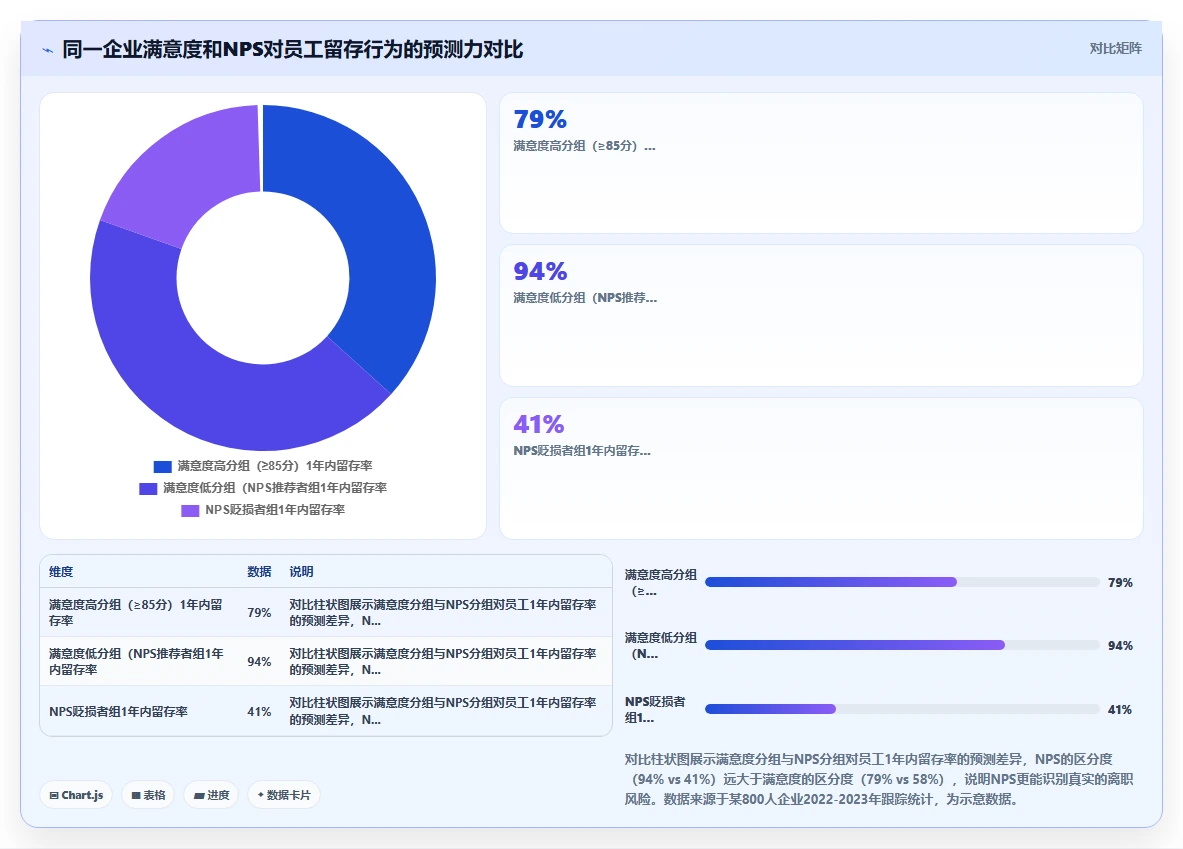Click the 41% value in the table
1183x849 pixels.
pos(259,711)
